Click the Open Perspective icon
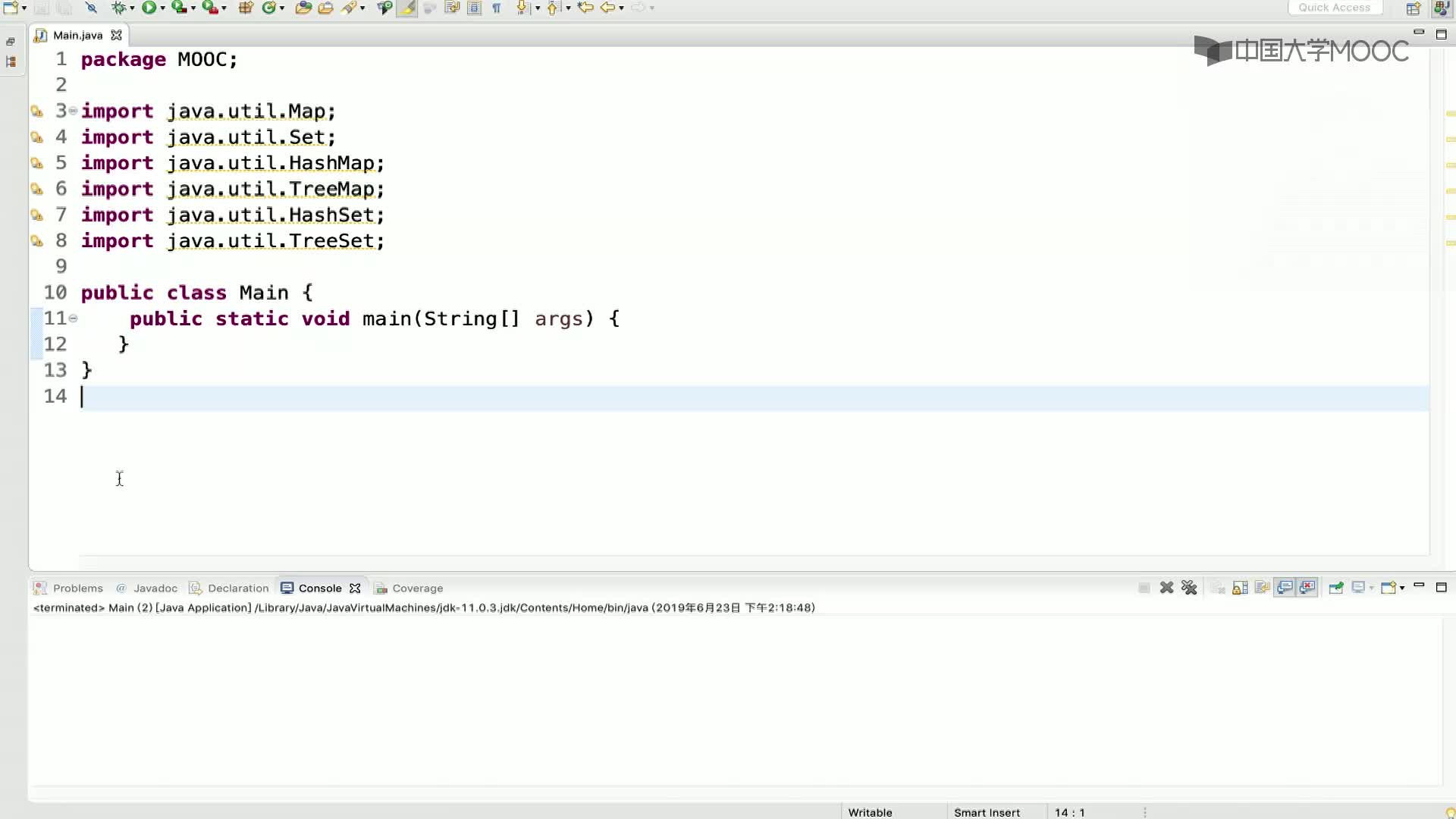 pyautogui.click(x=1414, y=8)
